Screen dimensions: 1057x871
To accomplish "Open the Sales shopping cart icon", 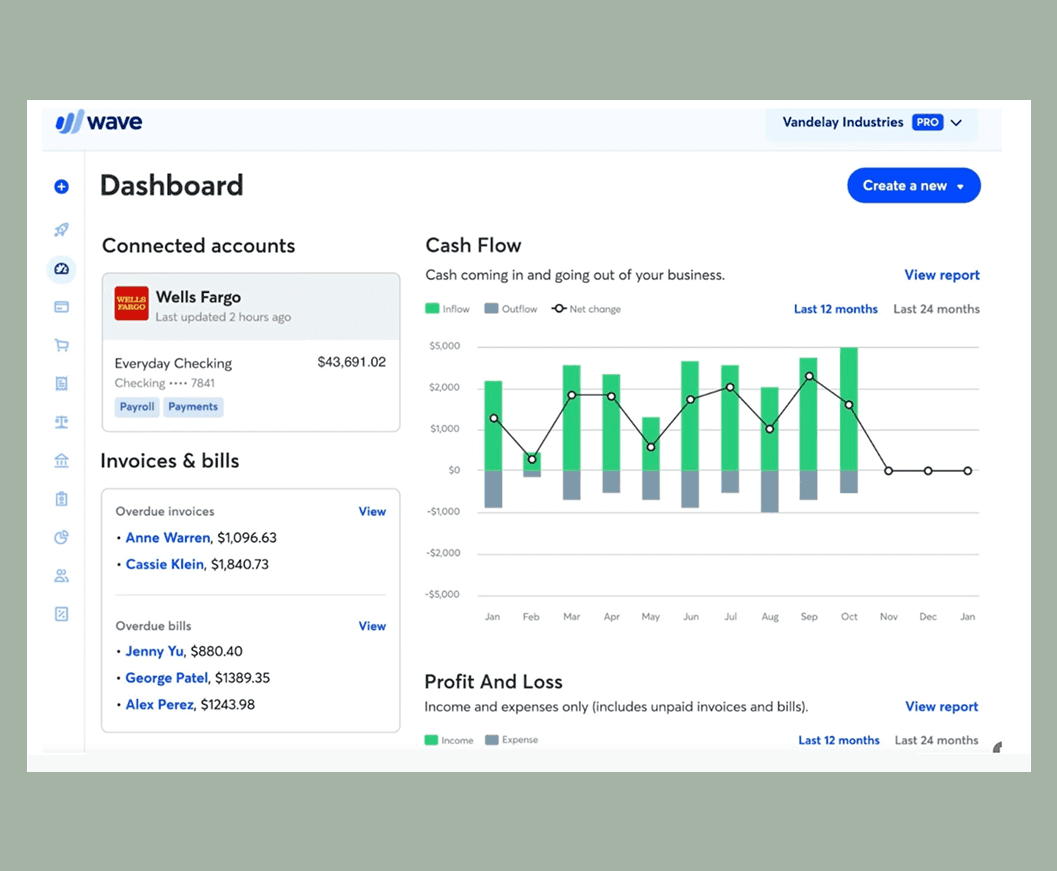I will coord(61,345).
